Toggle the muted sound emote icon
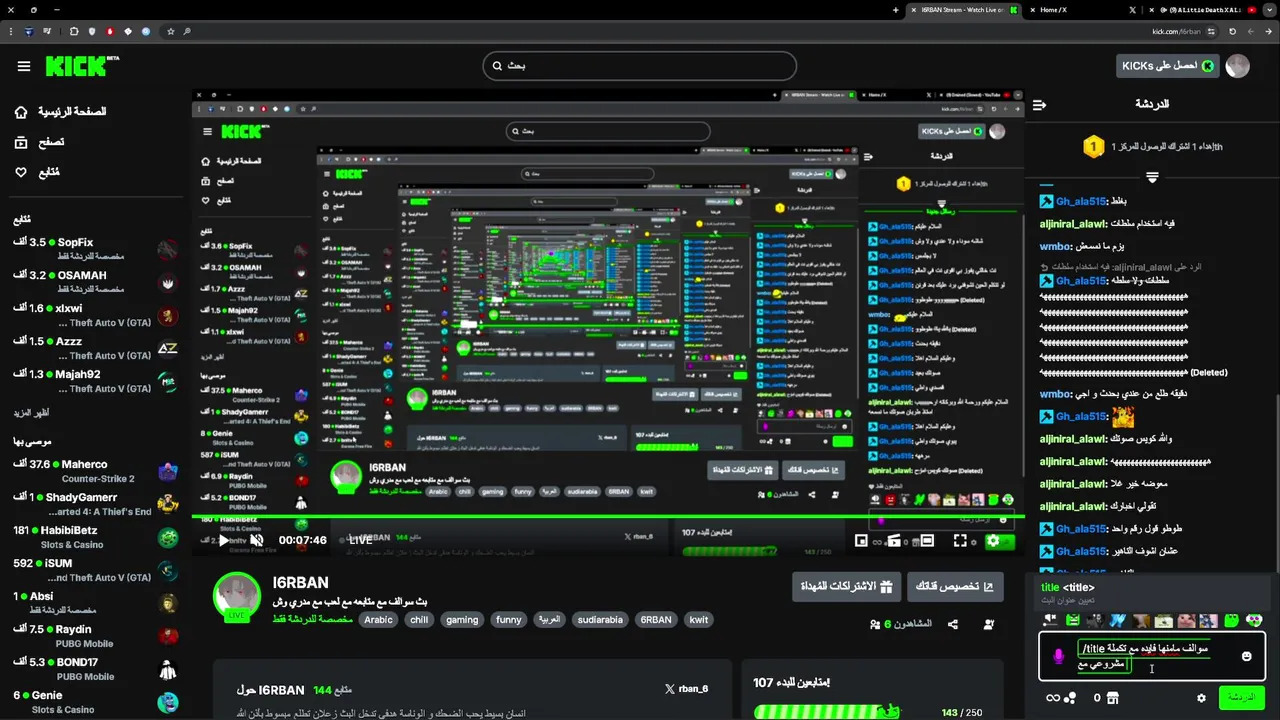This screenshot has height=720, width=1280. (x=1051, y=621)
